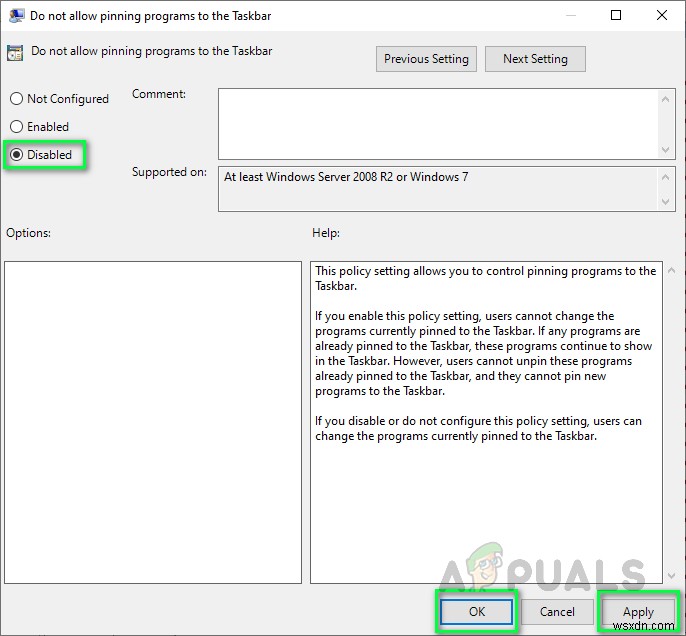Click the 'Comment:' label

[159, 94]
